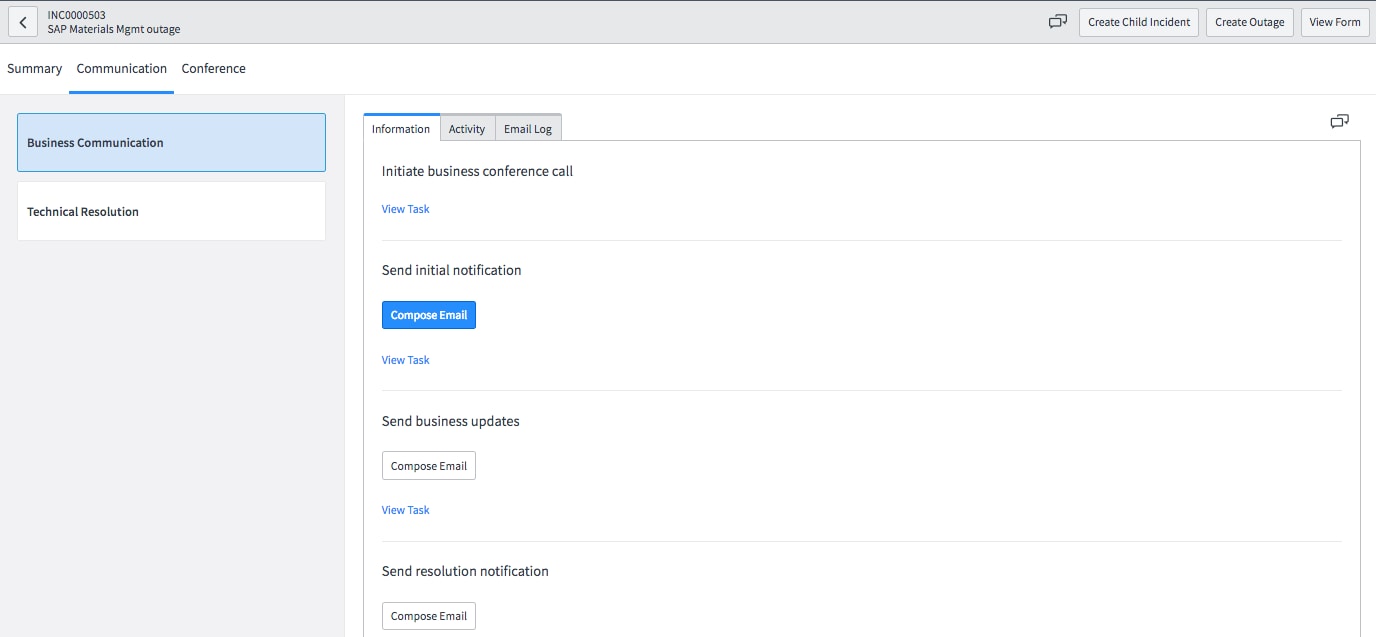This screenshot has height=637, width=1376.
Task: Click the pop-out icon above Information panel
Action: point(1339,121)
